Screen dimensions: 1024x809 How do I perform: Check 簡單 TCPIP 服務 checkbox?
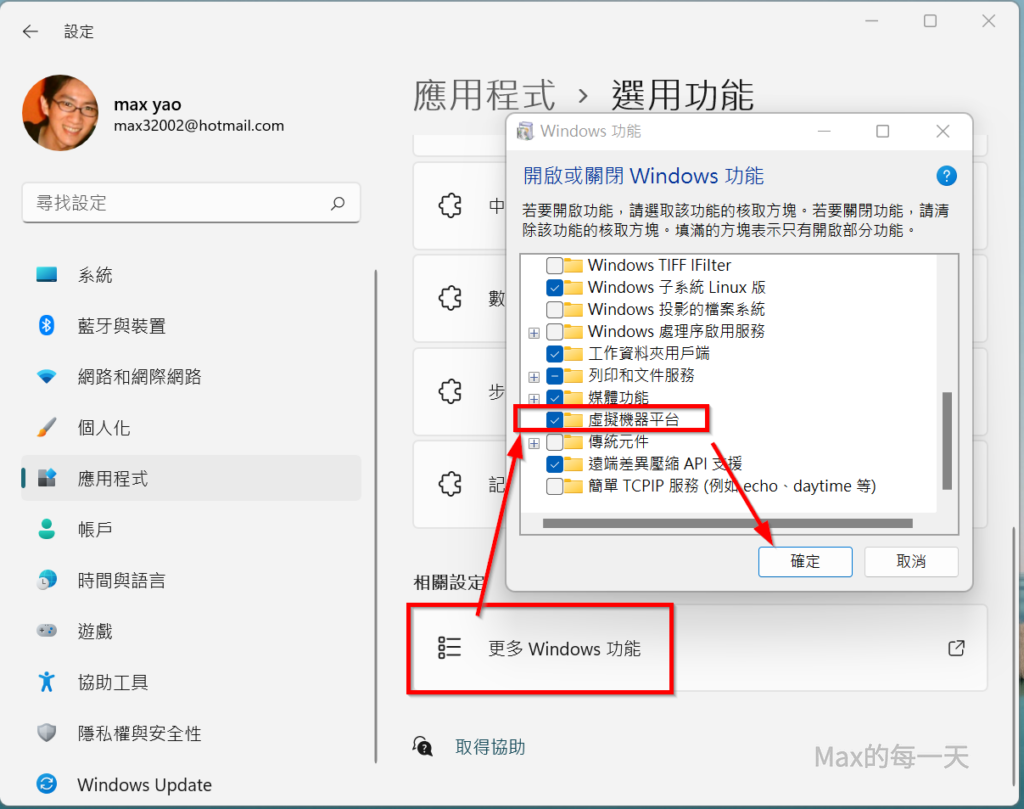click(554, 486)
